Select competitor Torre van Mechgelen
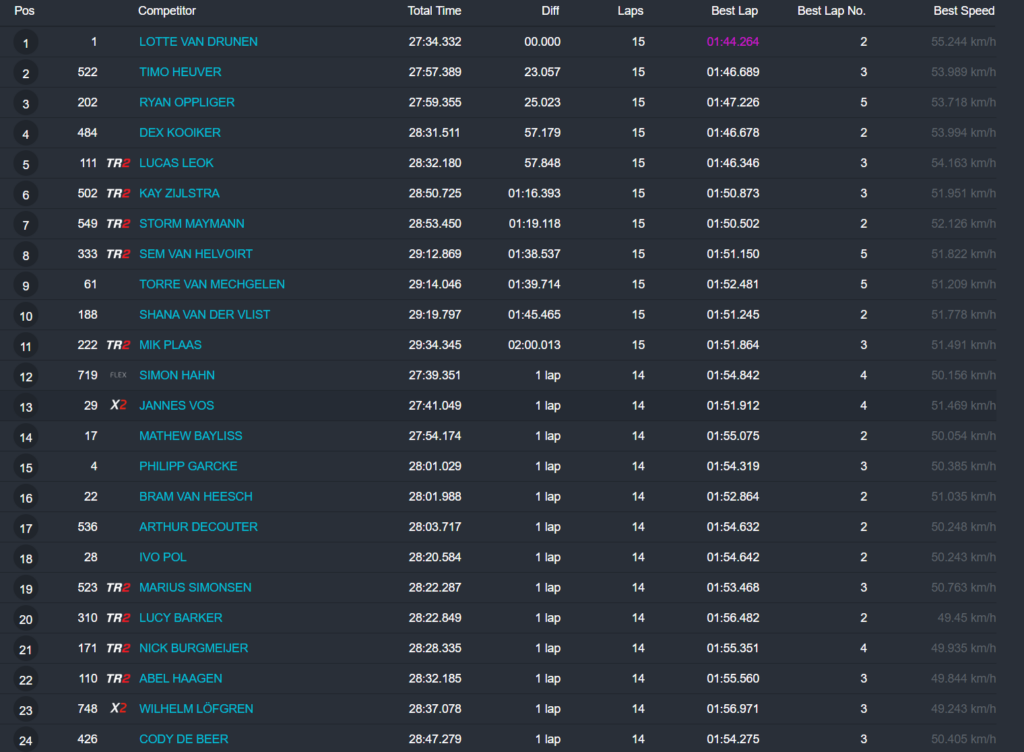The height and width of the screenshot is (752, 1024). tap(212, 284)
